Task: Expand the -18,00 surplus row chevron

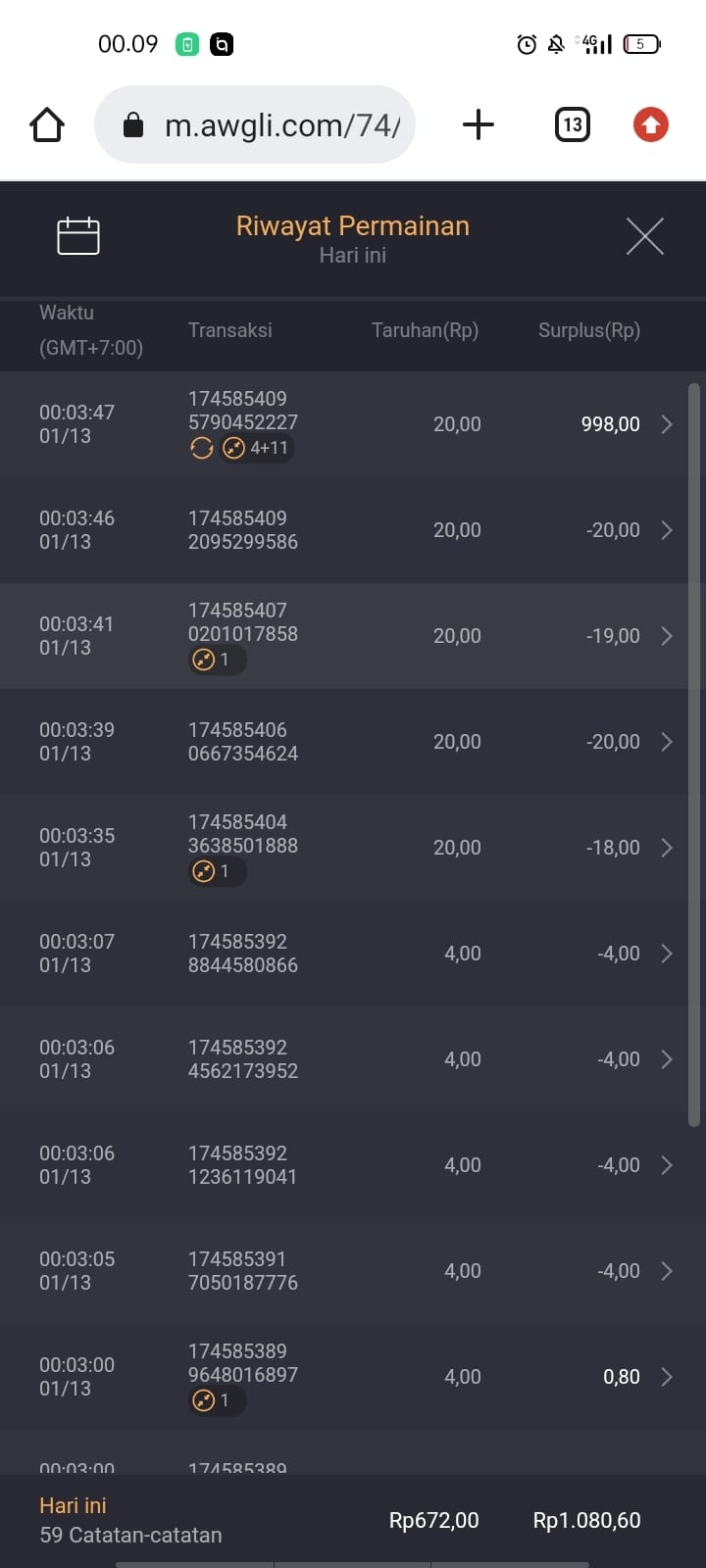Action: 667,848
